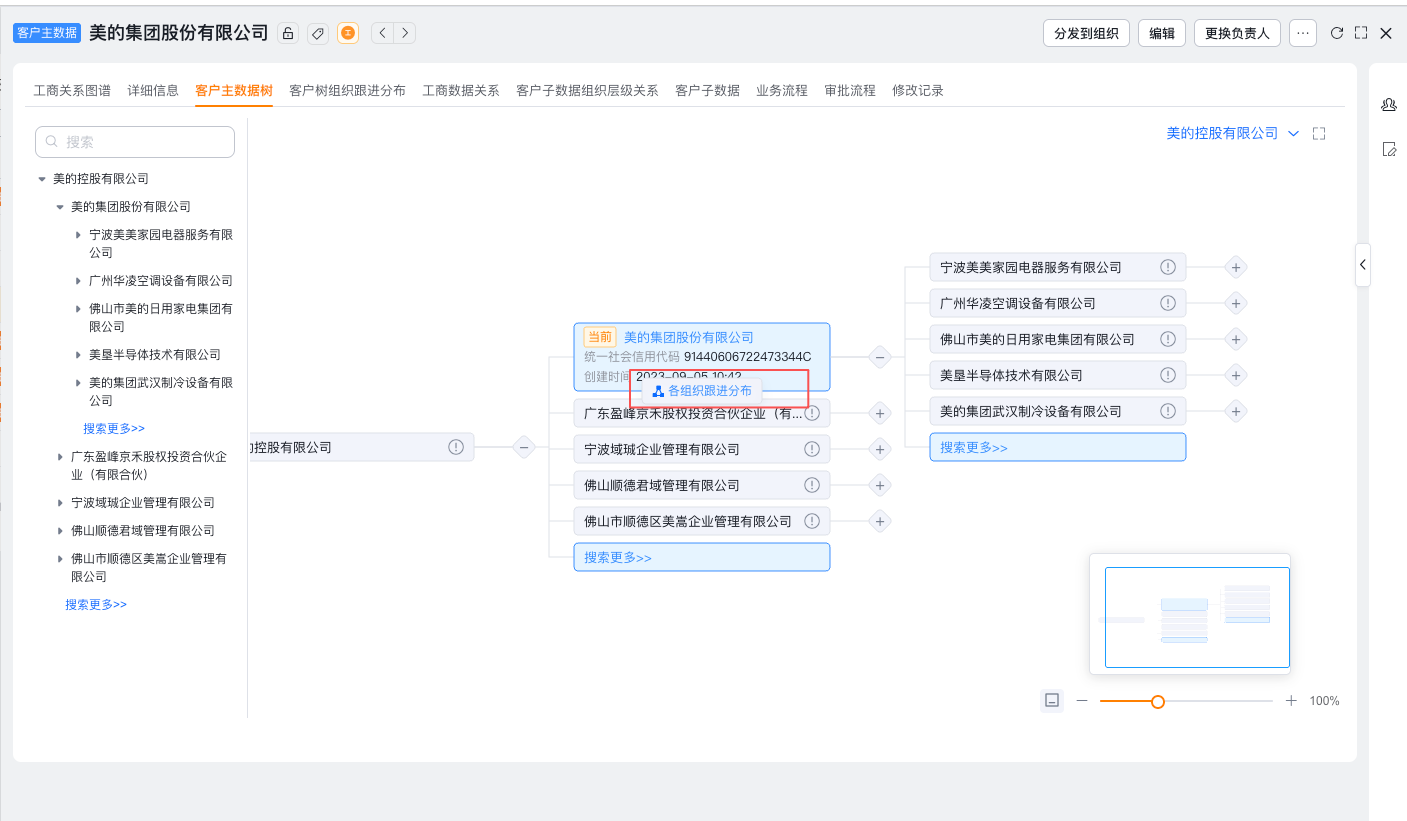Screen dimensions: 1407x821
Task: Open 美的控股有限公司 dropdown at top right
Action: click(1232, 133)
